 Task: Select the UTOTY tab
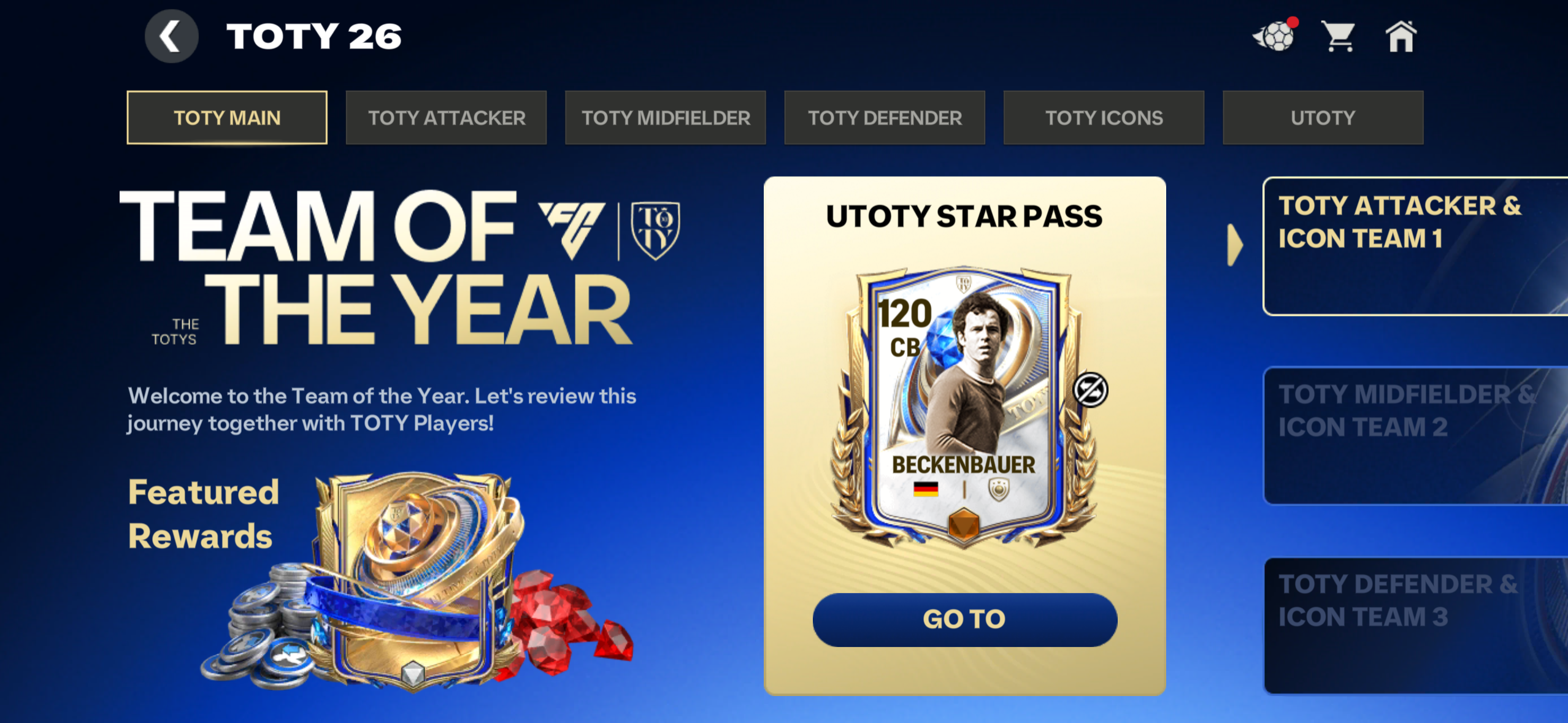point(1323,118)
